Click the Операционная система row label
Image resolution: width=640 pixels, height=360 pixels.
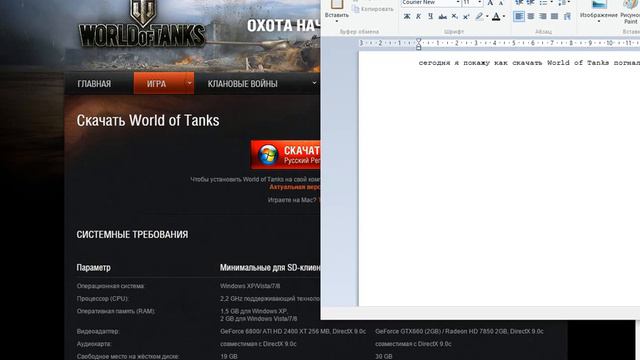click(110, 286)
